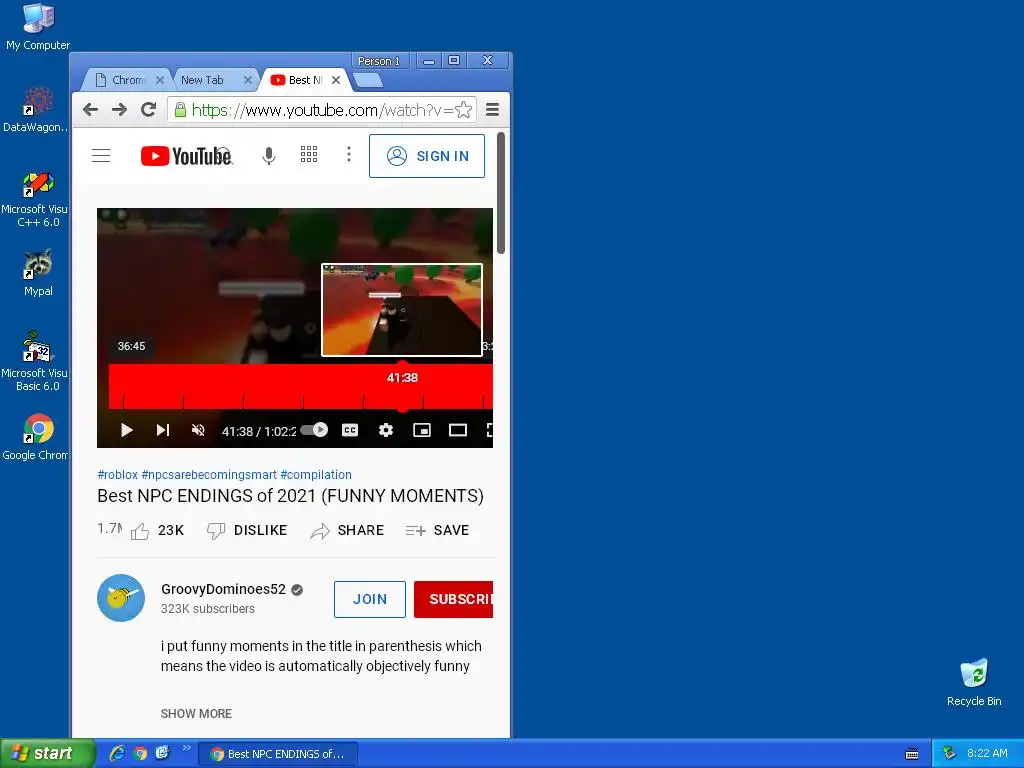The width and height of the screenshot is (1024, 768).
Task: Toggle the autoplay switch
Action: pyautogui.click(x=314, y=430)
